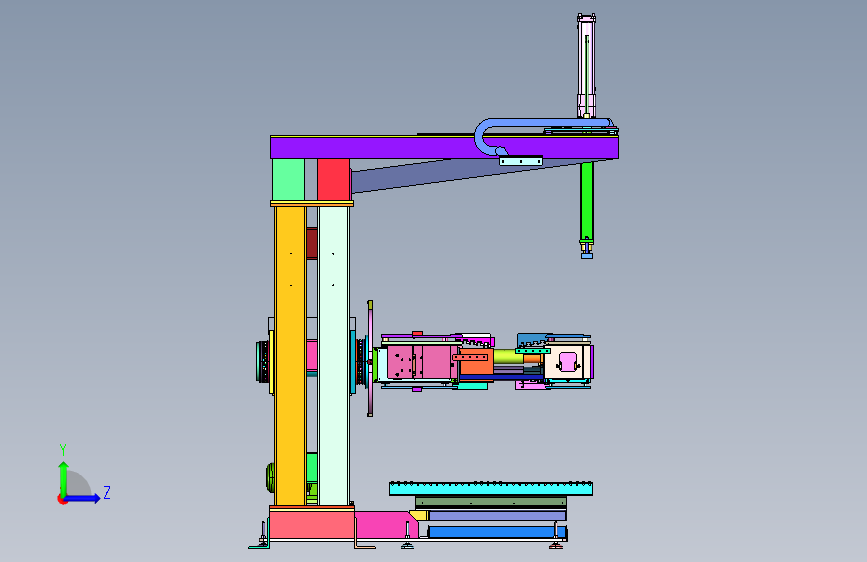Select the green vertical cylinder rod under the beam
The height and width of the screenshot is (562, 867).
(x=587, y=200)
